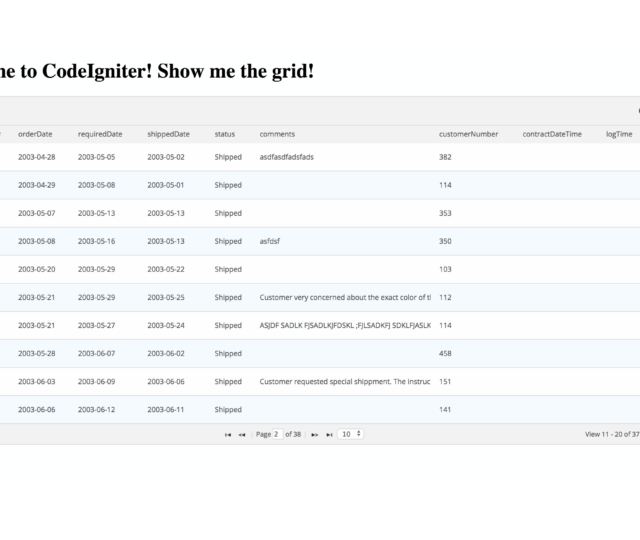
Task: Sort by orderDate column header
Action: [x=35, y=134]
